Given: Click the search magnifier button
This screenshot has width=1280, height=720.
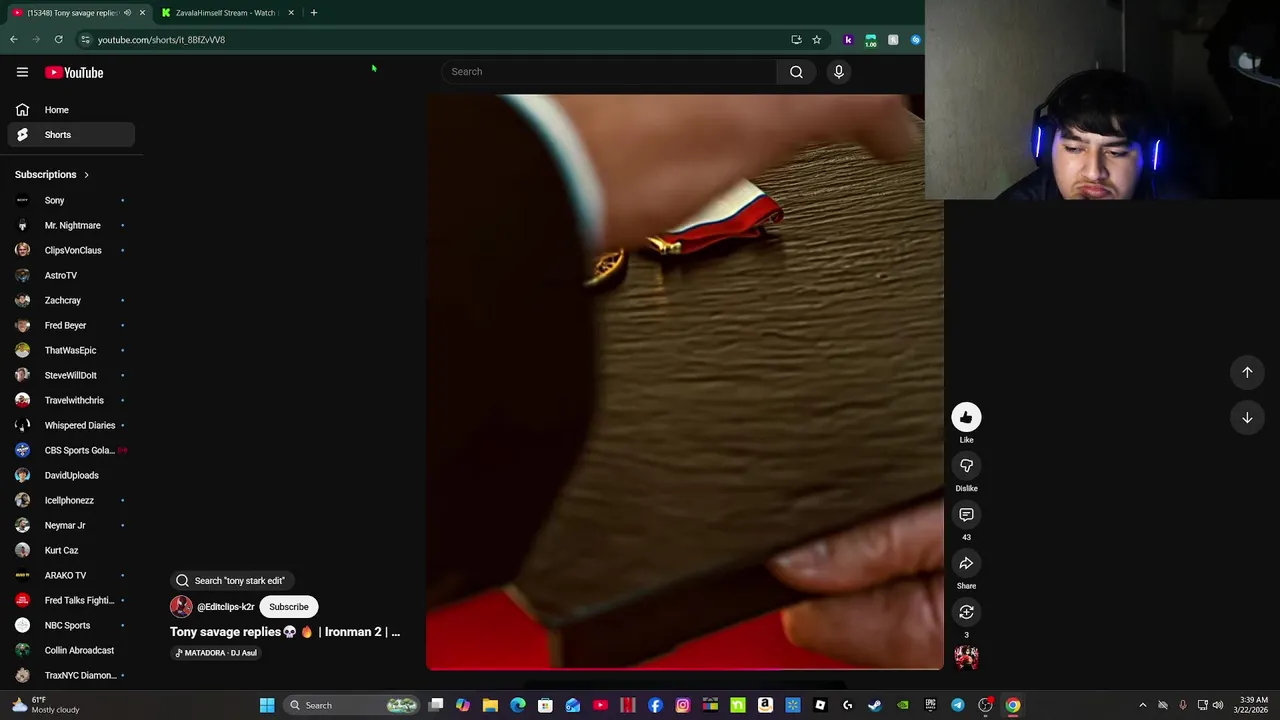Looking at the screenshot, I should [x=796, y=72].
